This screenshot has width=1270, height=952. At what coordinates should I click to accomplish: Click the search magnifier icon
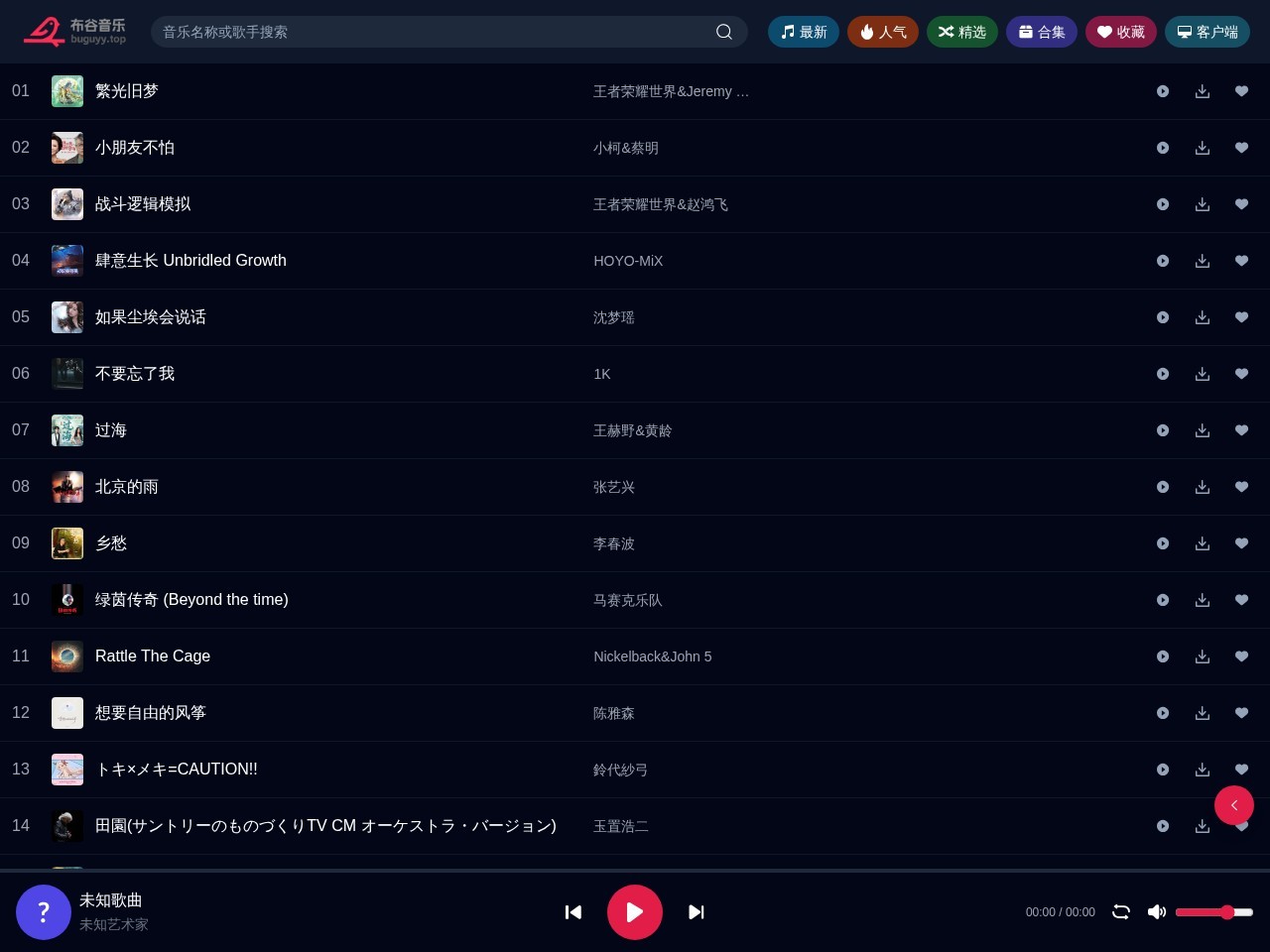tap(724, 32)
